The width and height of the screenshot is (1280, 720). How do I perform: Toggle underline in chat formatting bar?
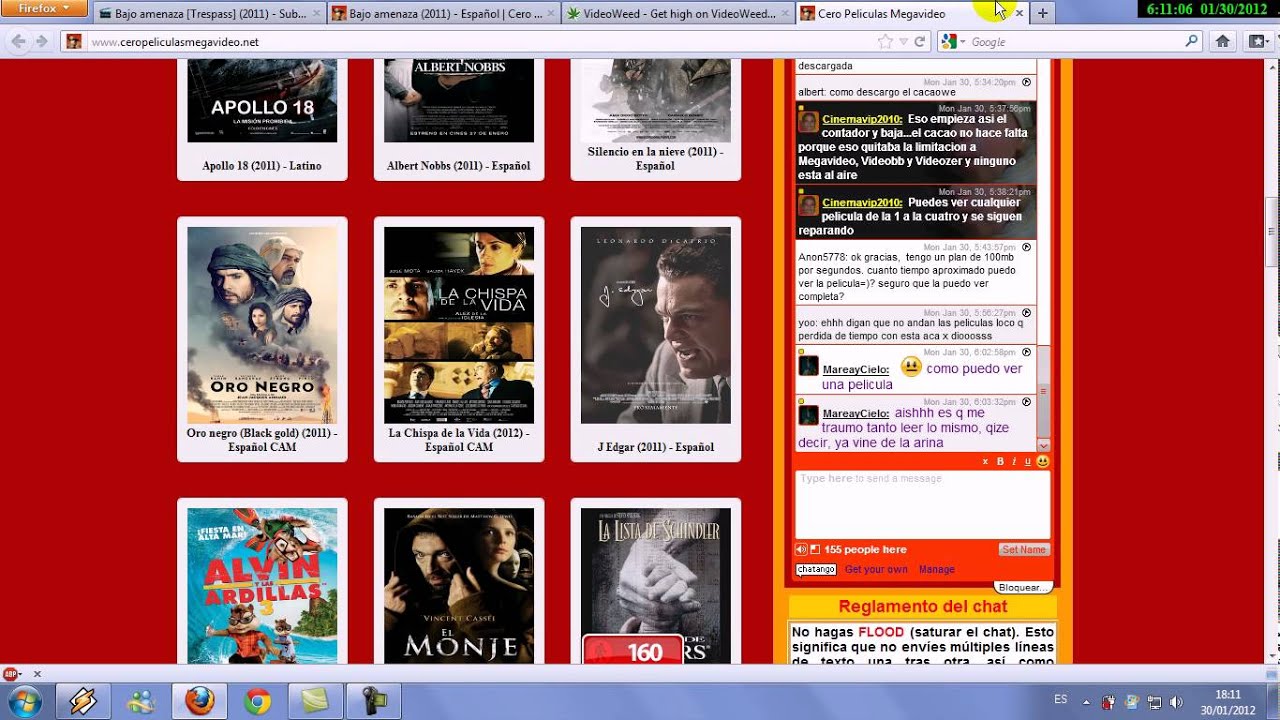[x=1027, y=461]
